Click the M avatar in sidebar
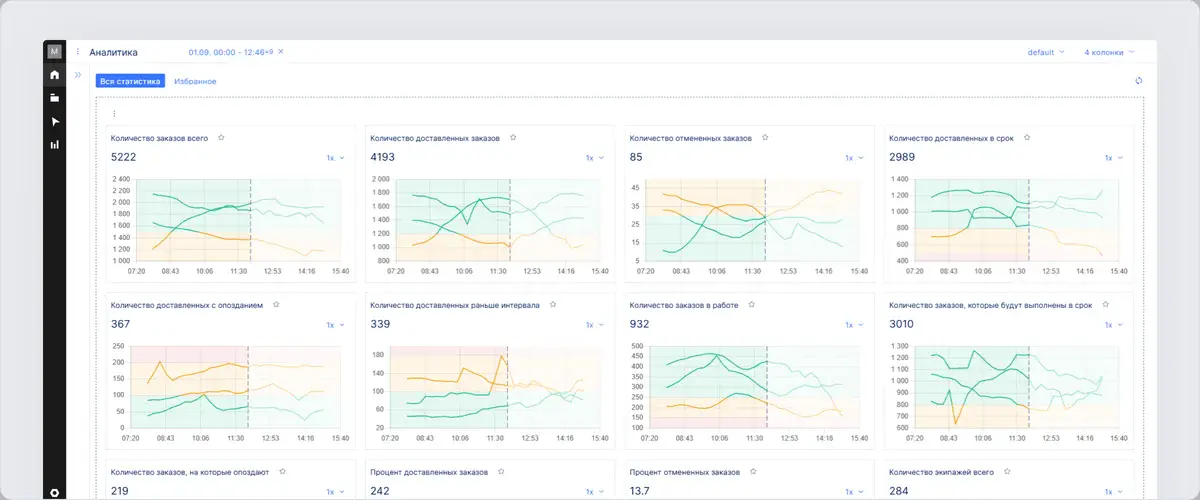Image resolution: width=1200 pixels, height=500 pixels. pyautogui.click(x=55, y=51)
